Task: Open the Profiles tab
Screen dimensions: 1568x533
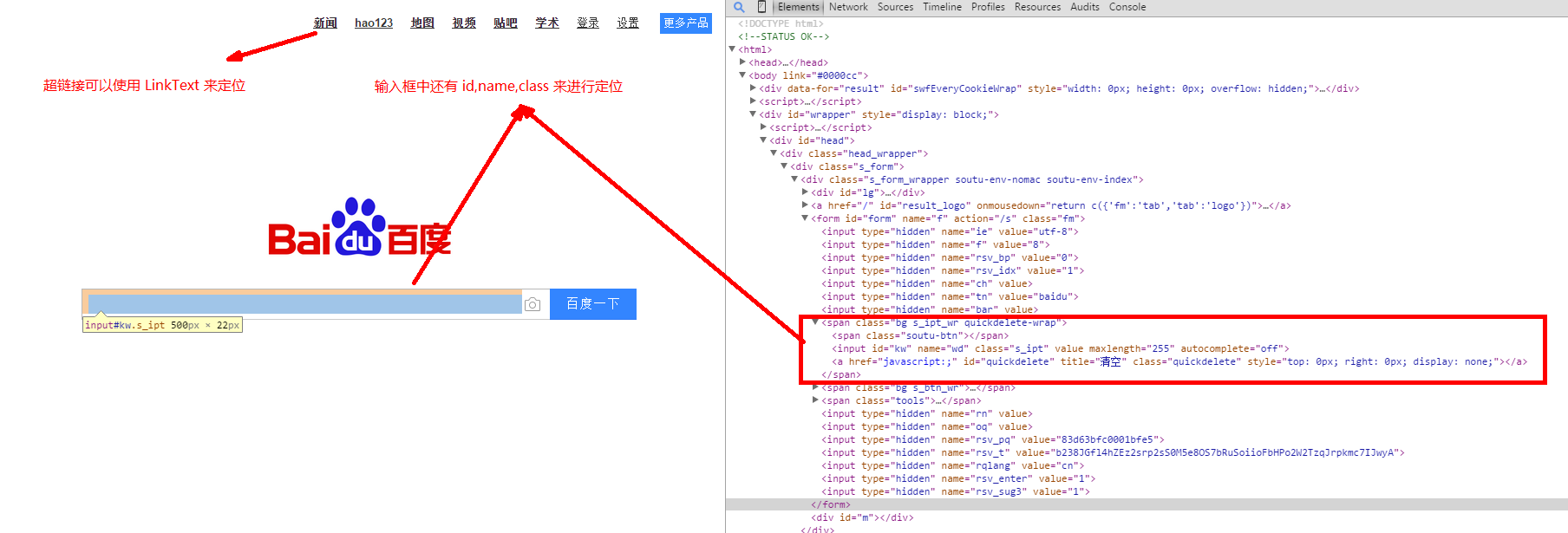Action: 988,7
